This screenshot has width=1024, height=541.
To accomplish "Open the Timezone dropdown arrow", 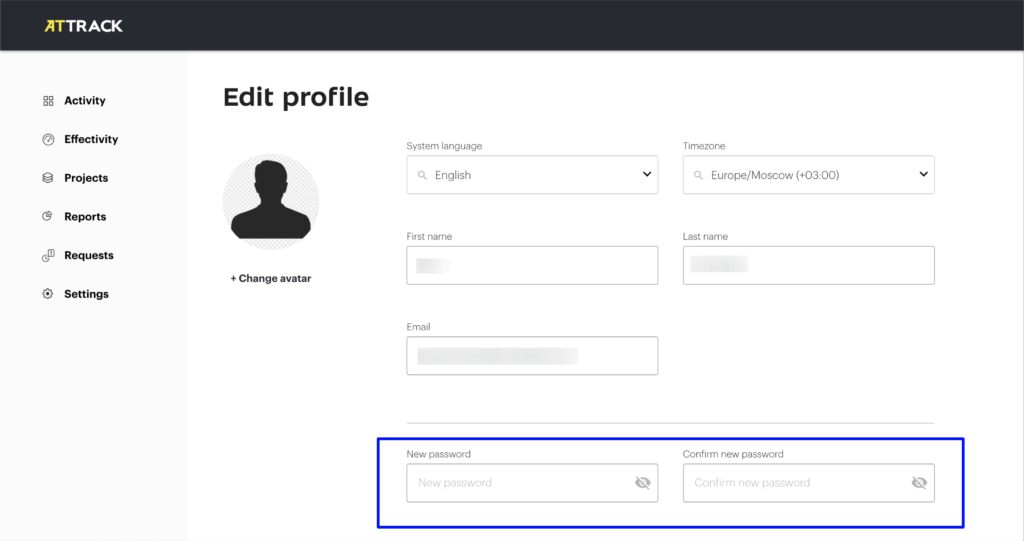I will pos(923,174).
